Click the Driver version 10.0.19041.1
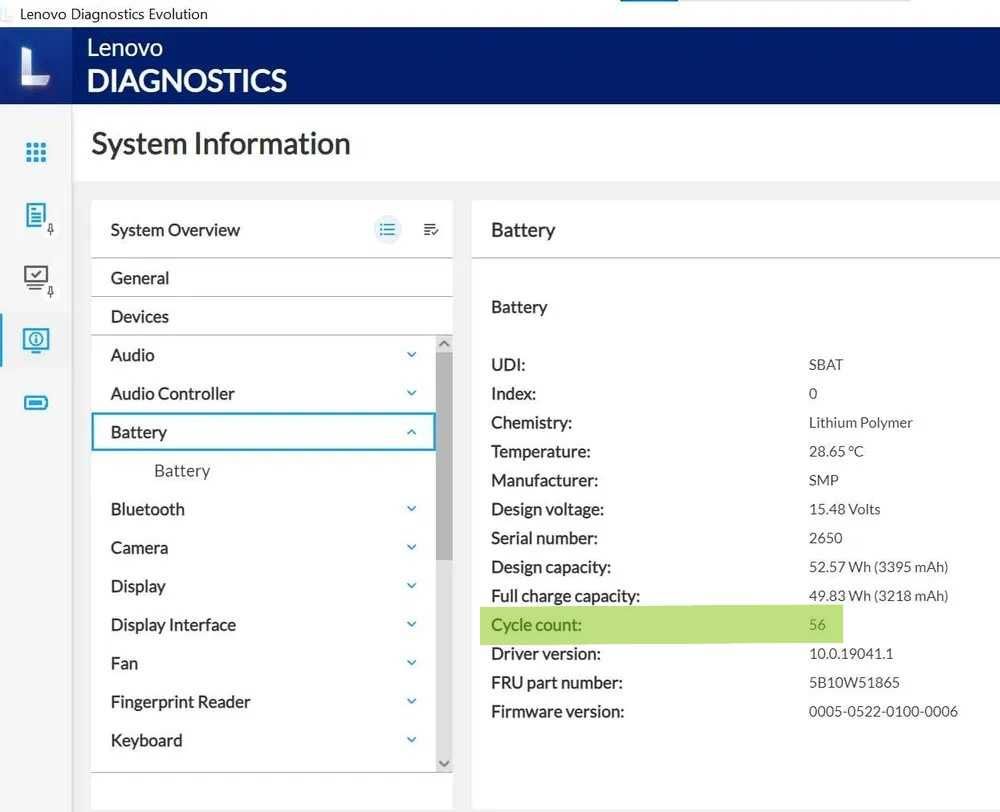Viewport: 1000px width, 812px height. (851, 653)
